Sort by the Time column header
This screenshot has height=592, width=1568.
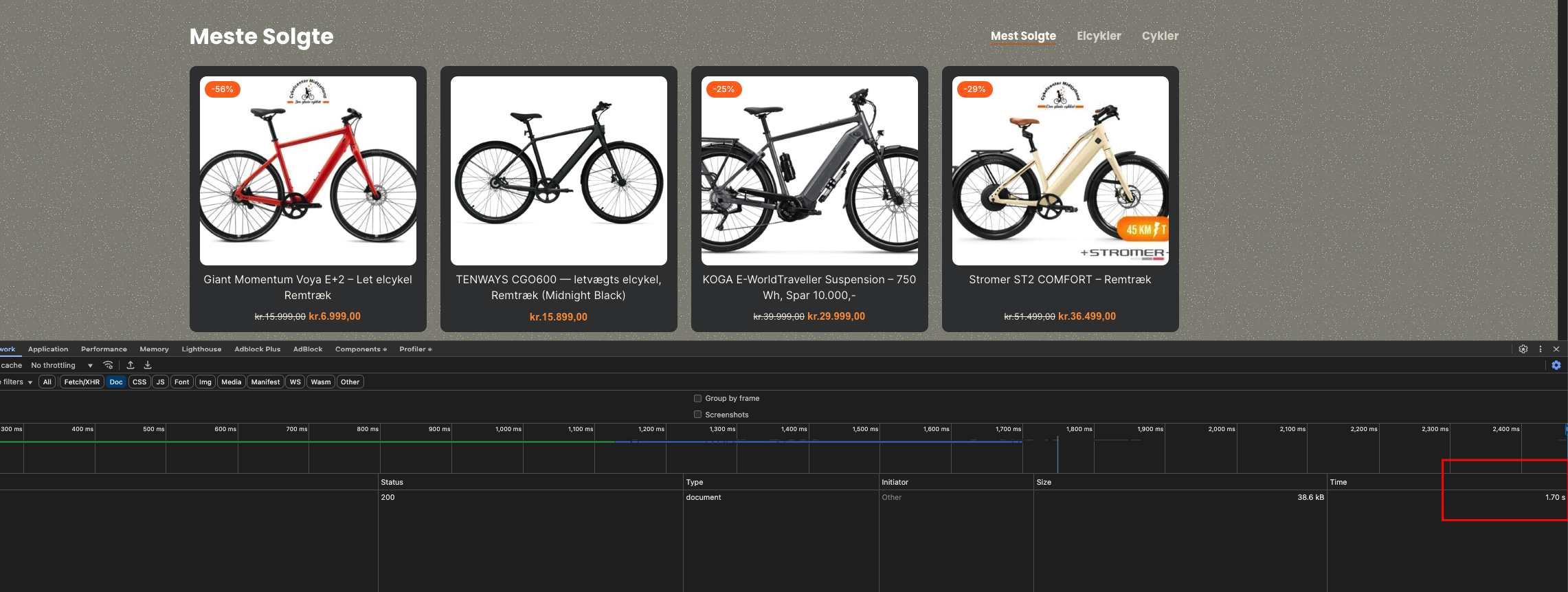1447,482
